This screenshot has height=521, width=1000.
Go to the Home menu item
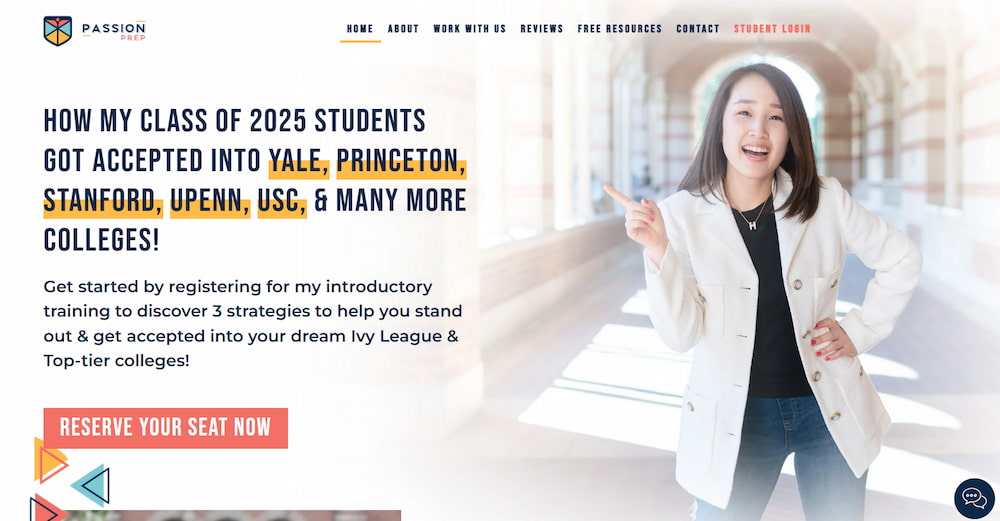tap(360, 29)
